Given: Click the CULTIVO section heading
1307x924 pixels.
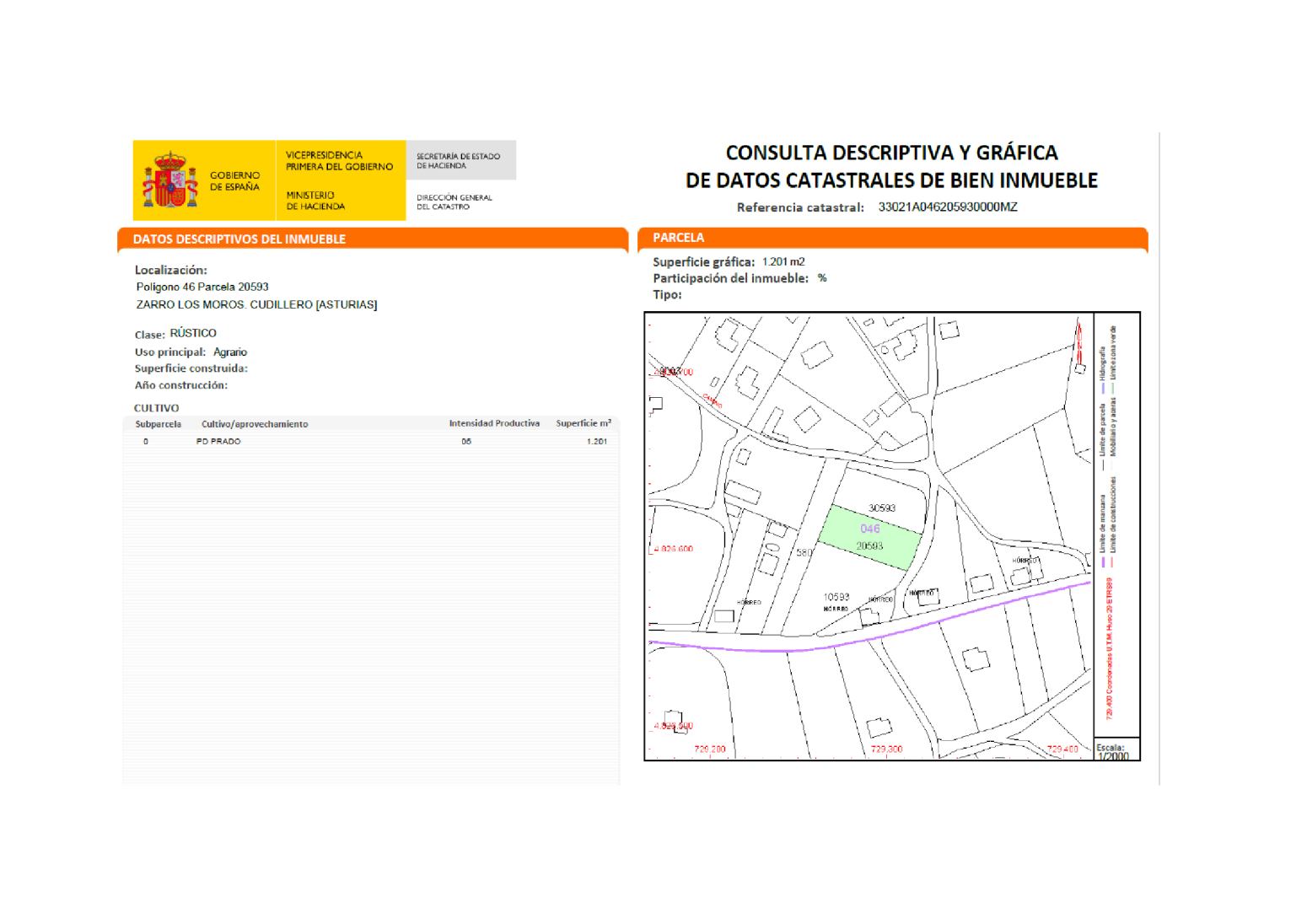Looking at the screenshot, I should click(156, 408).
